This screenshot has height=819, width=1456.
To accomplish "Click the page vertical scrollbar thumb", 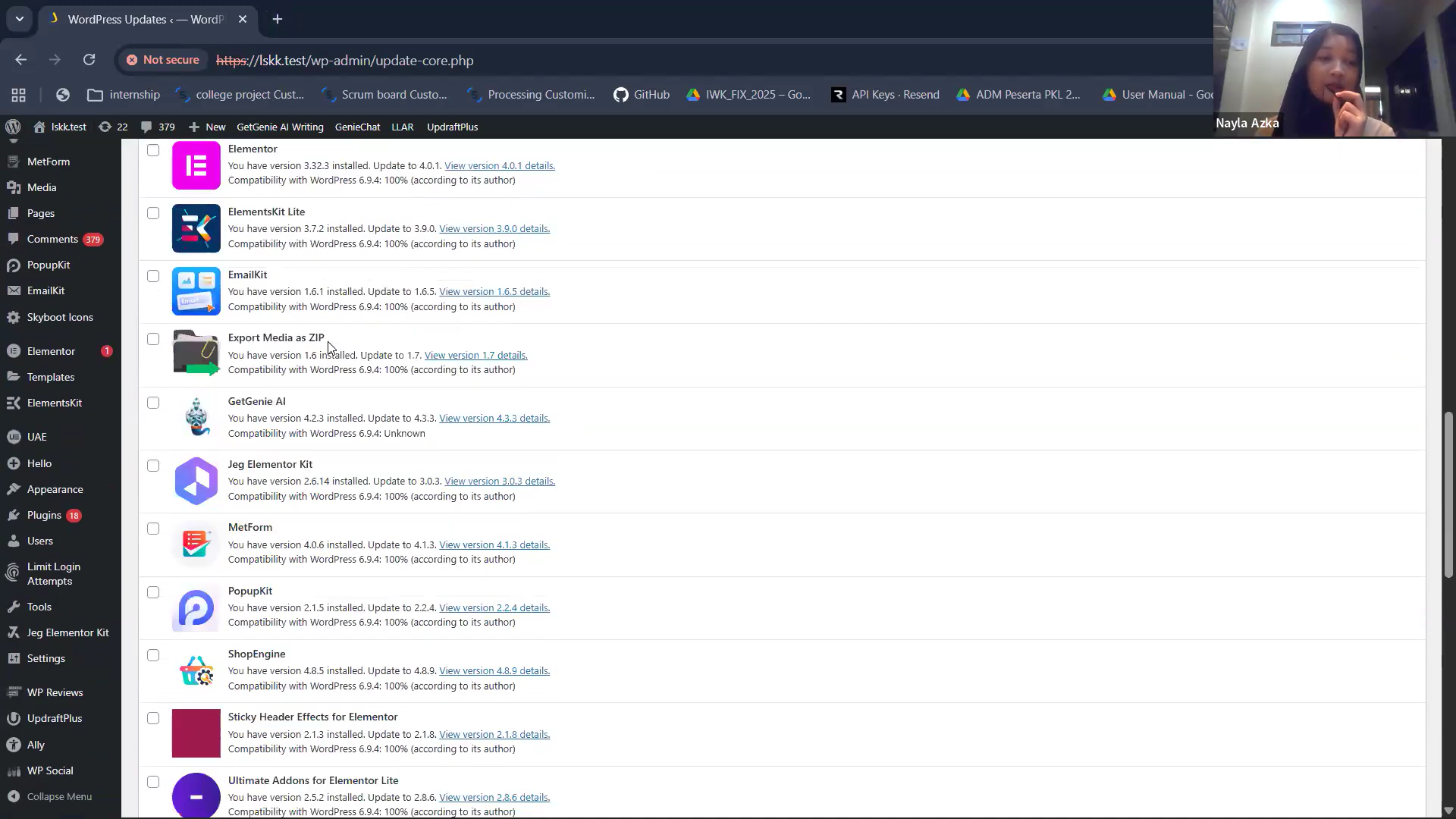I will [x=1448, y=494].
